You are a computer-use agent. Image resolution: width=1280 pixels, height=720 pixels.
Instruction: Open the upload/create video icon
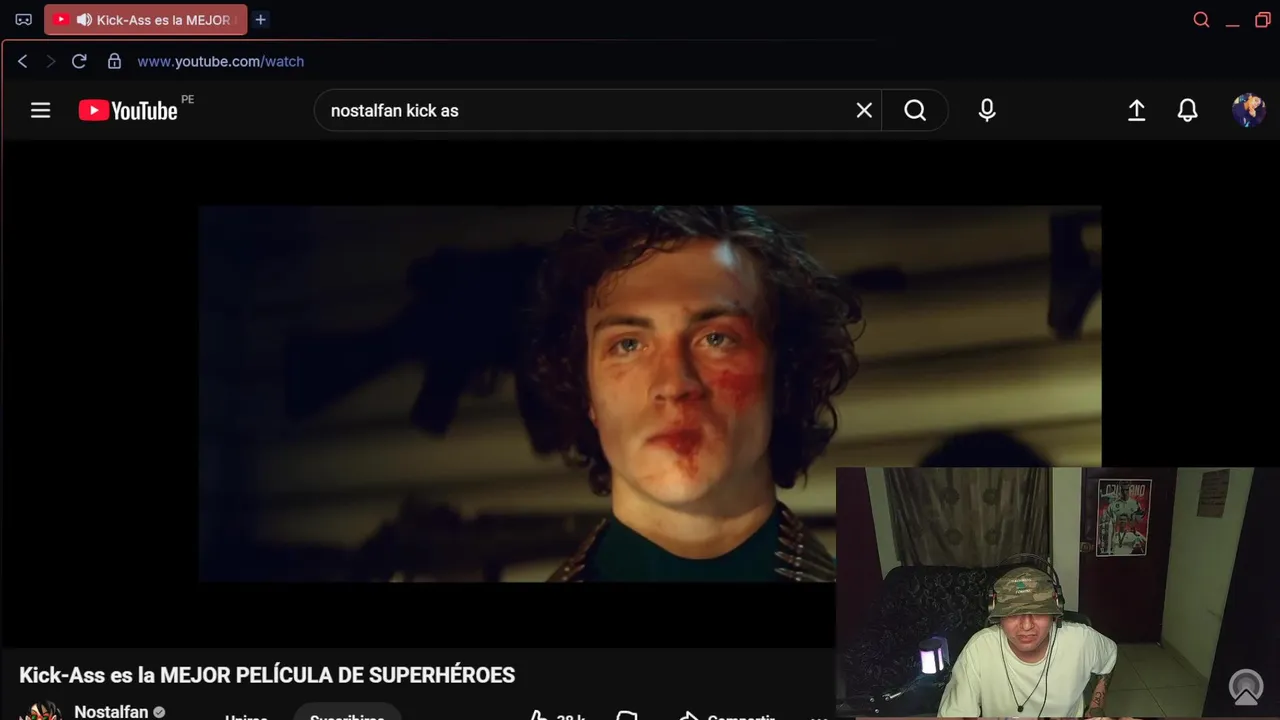tap(1136, 110)
